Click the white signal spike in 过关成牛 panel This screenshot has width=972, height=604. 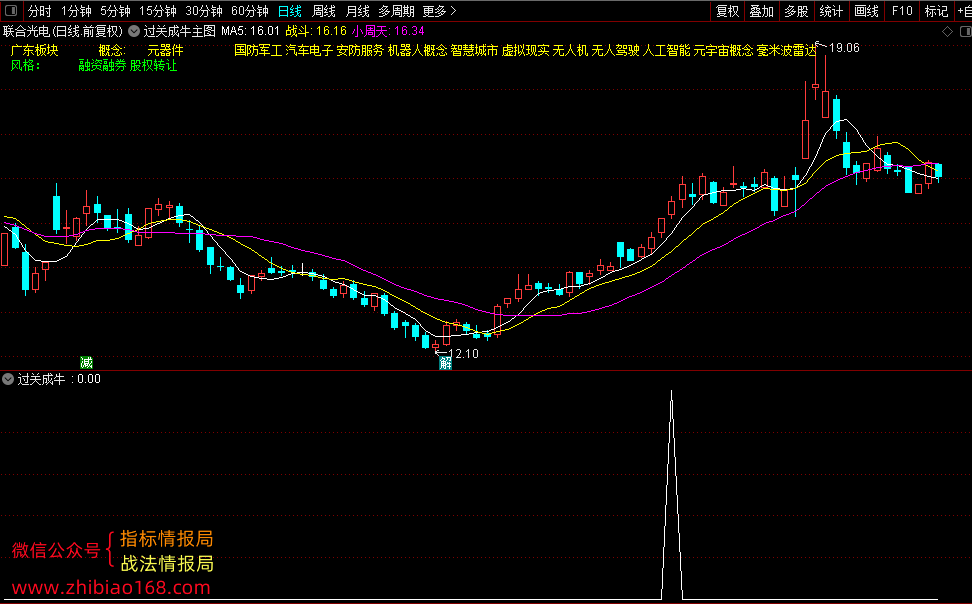point(671,495)
